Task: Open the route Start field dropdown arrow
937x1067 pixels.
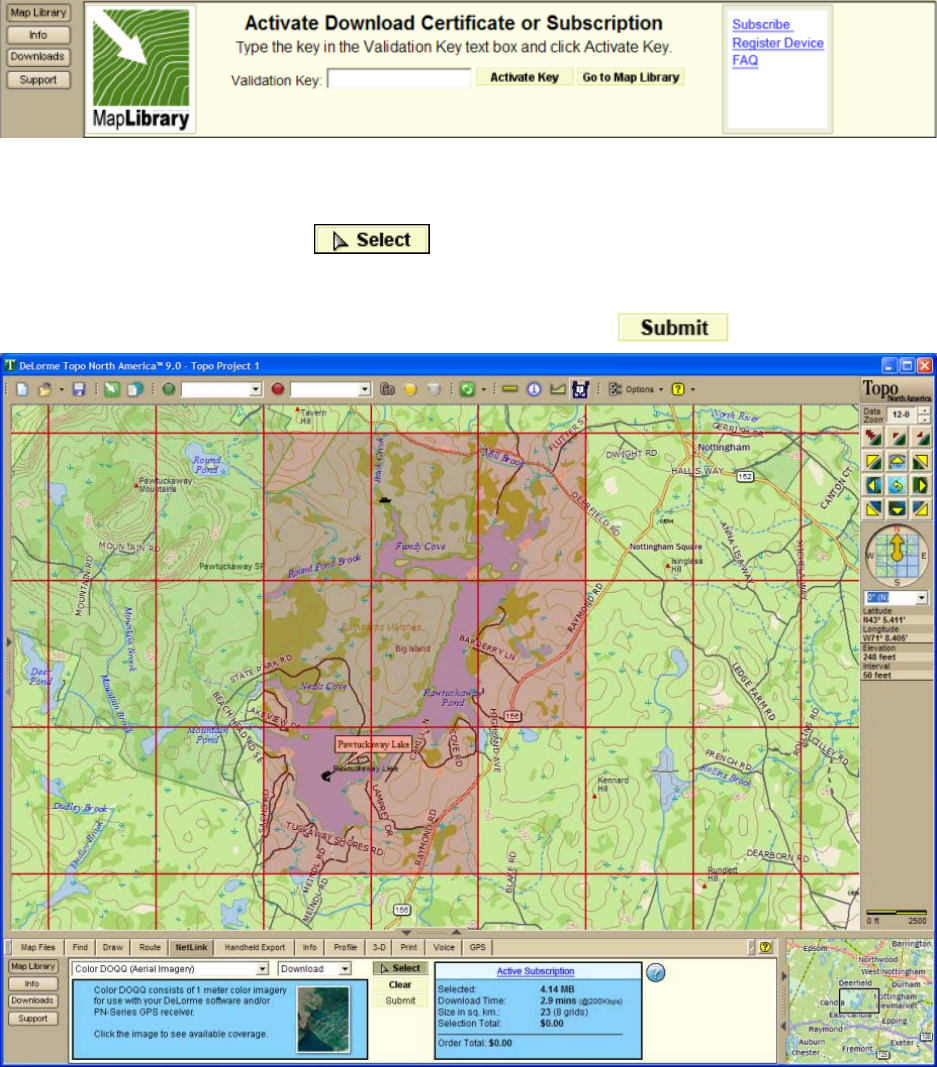Action: click(x=255, y=389)
